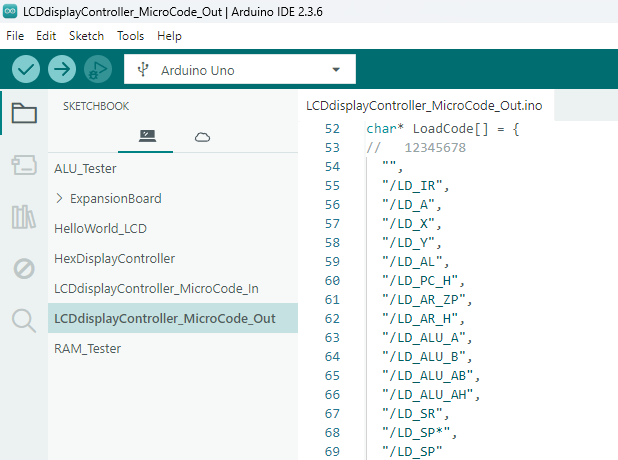The height and width of the screenshot is (460, 618).
Task: Select the RAM_Tester sketch
Action: point(87,349)
